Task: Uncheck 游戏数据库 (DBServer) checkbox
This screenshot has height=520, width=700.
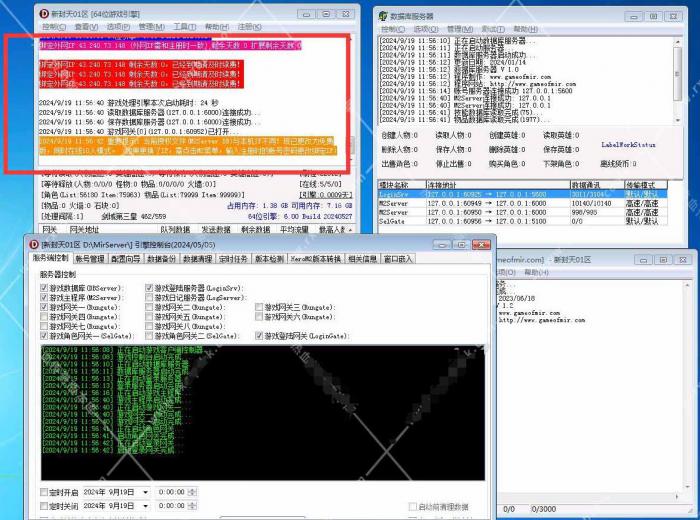Action: click(44, 288)
